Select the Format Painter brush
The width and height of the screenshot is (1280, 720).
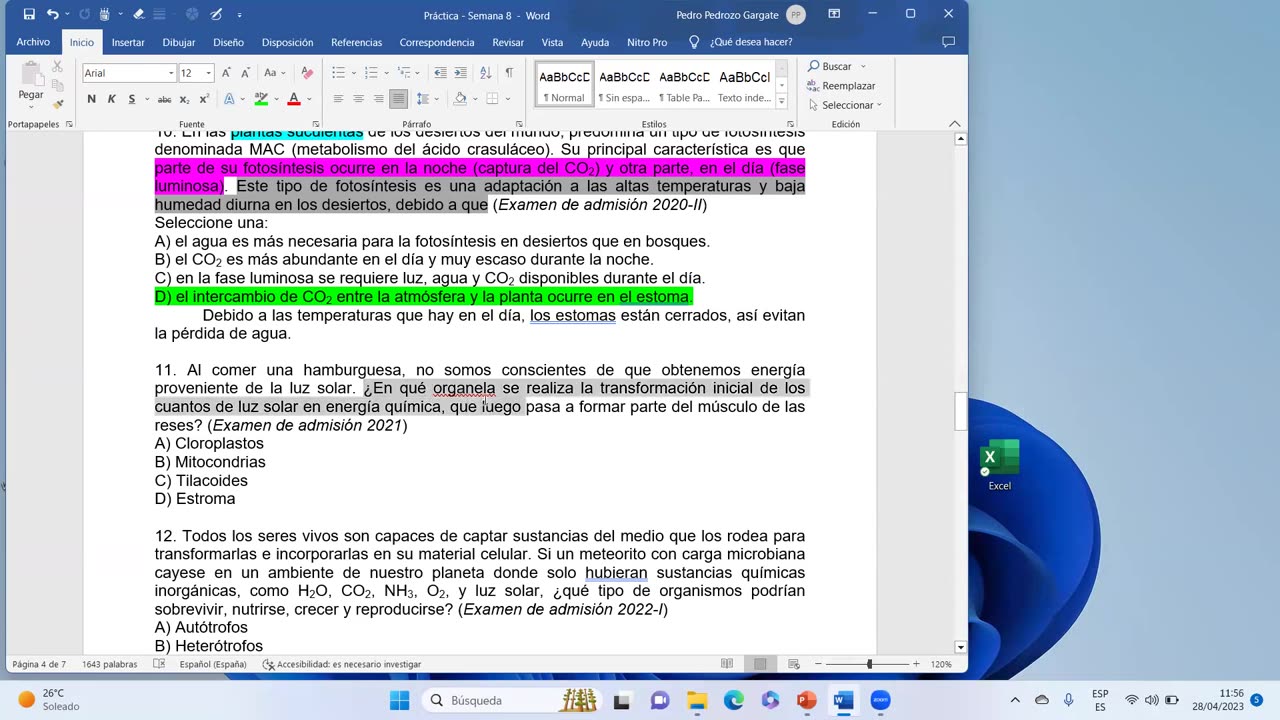pos(57,103)
